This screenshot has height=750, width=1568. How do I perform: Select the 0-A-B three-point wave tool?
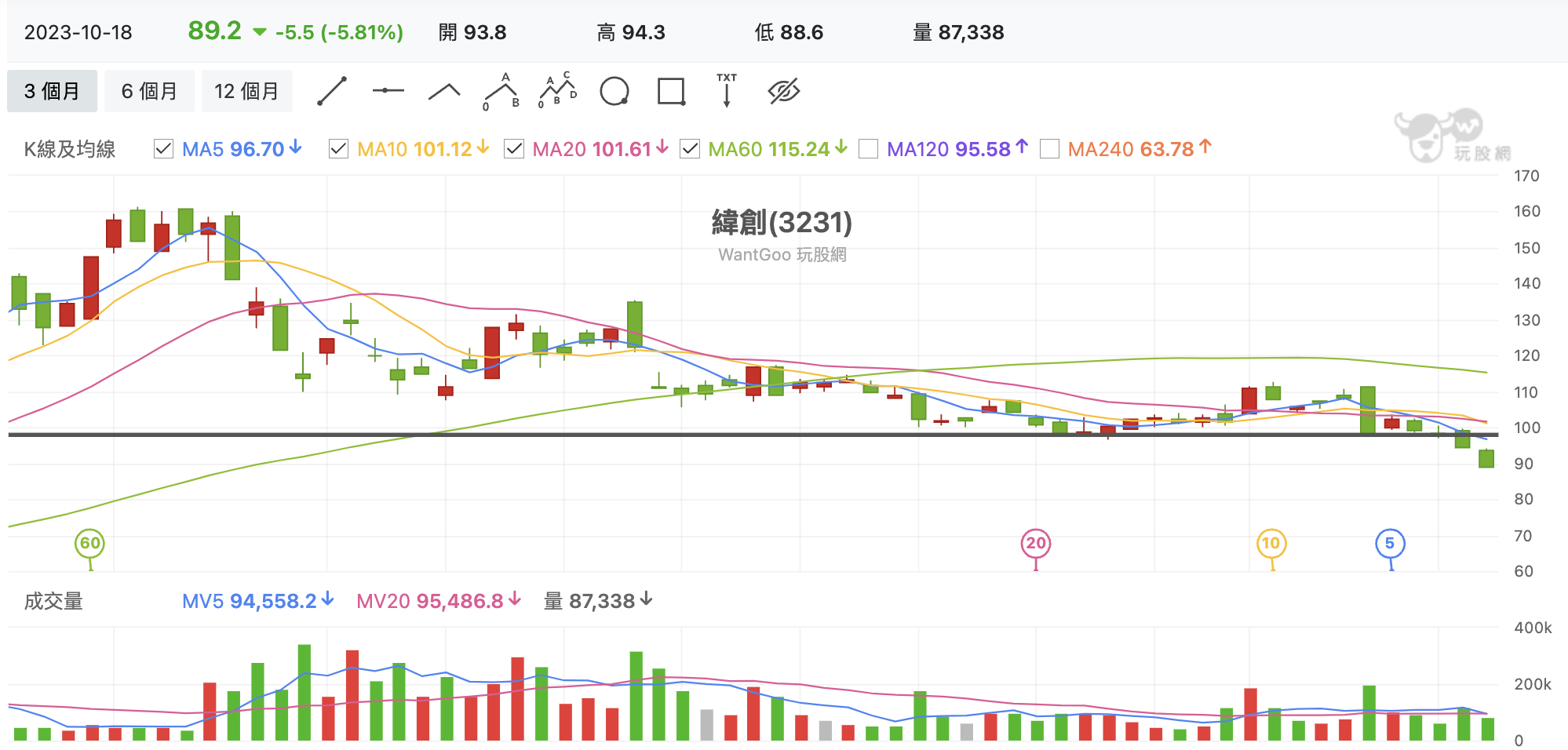(501, 92)
